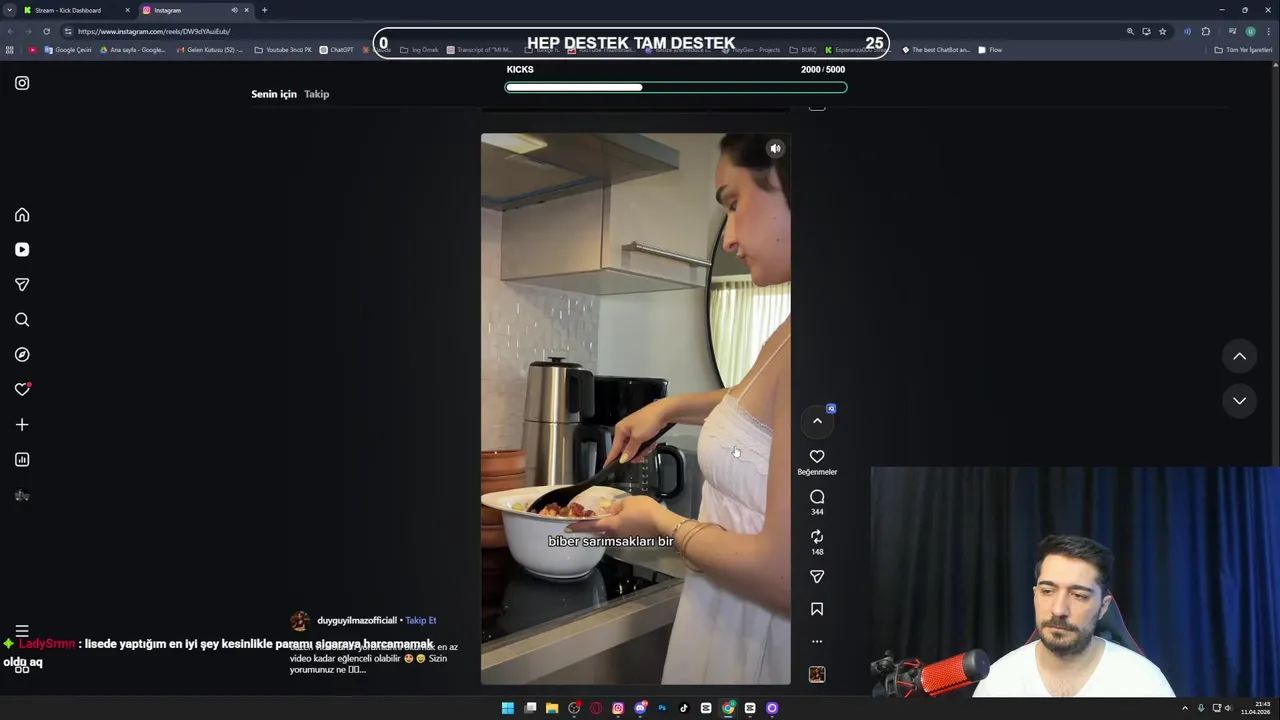Follow the creator with Takip Et
This screenshot has width=1280, height=720.
(421, 621)
